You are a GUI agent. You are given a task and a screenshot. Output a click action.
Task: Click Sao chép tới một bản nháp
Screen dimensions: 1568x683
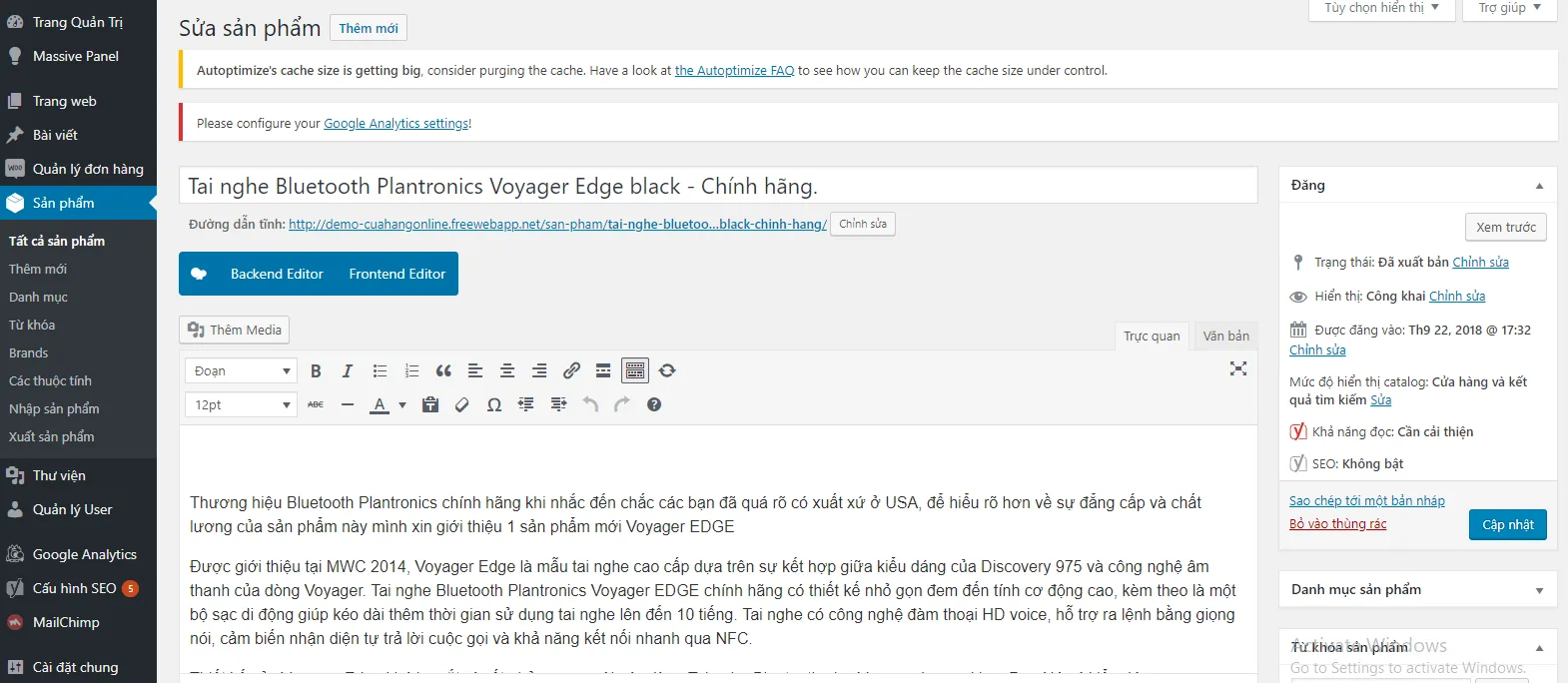pos(1367,500)
